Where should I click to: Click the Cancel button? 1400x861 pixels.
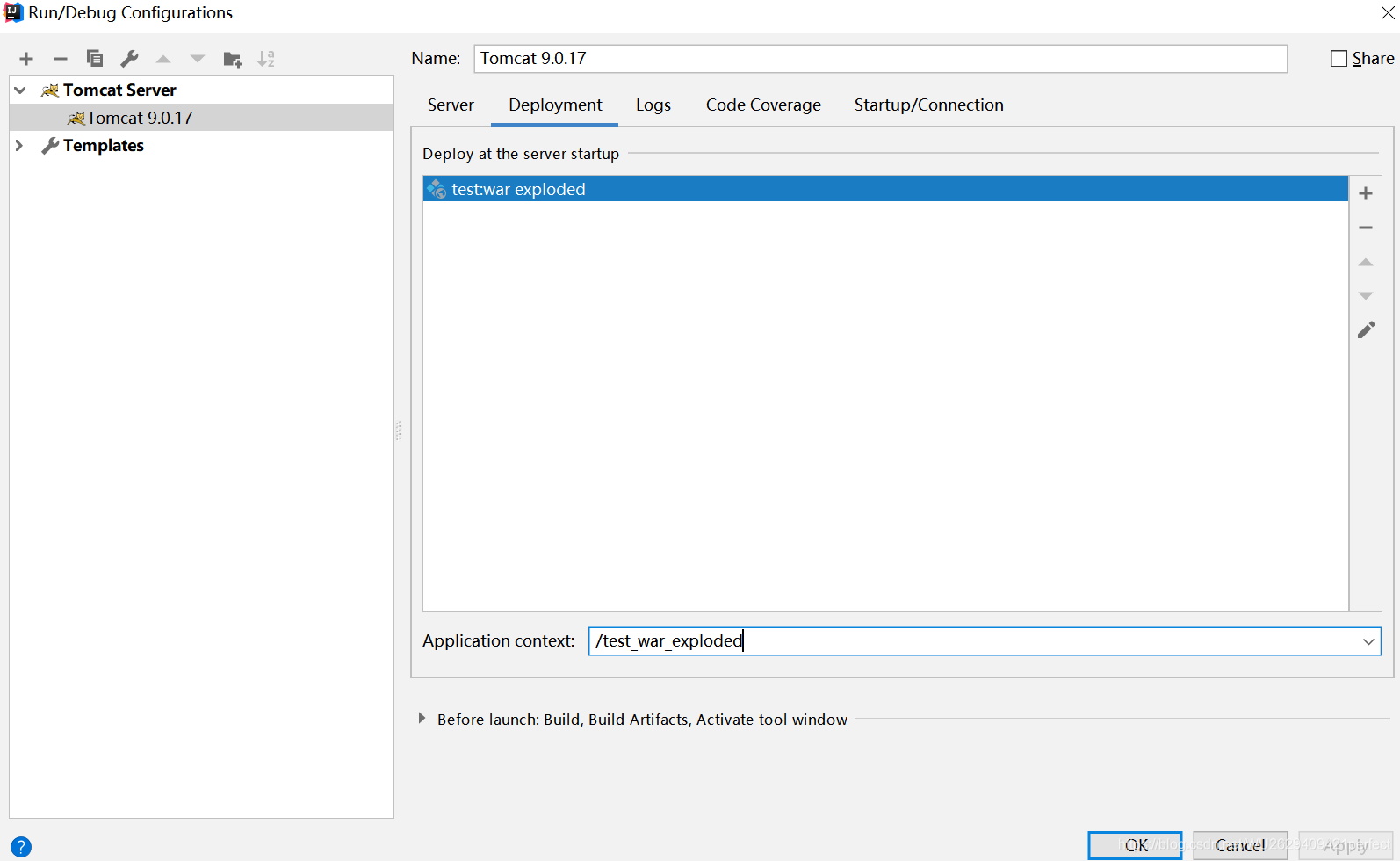click(1240, 845)
